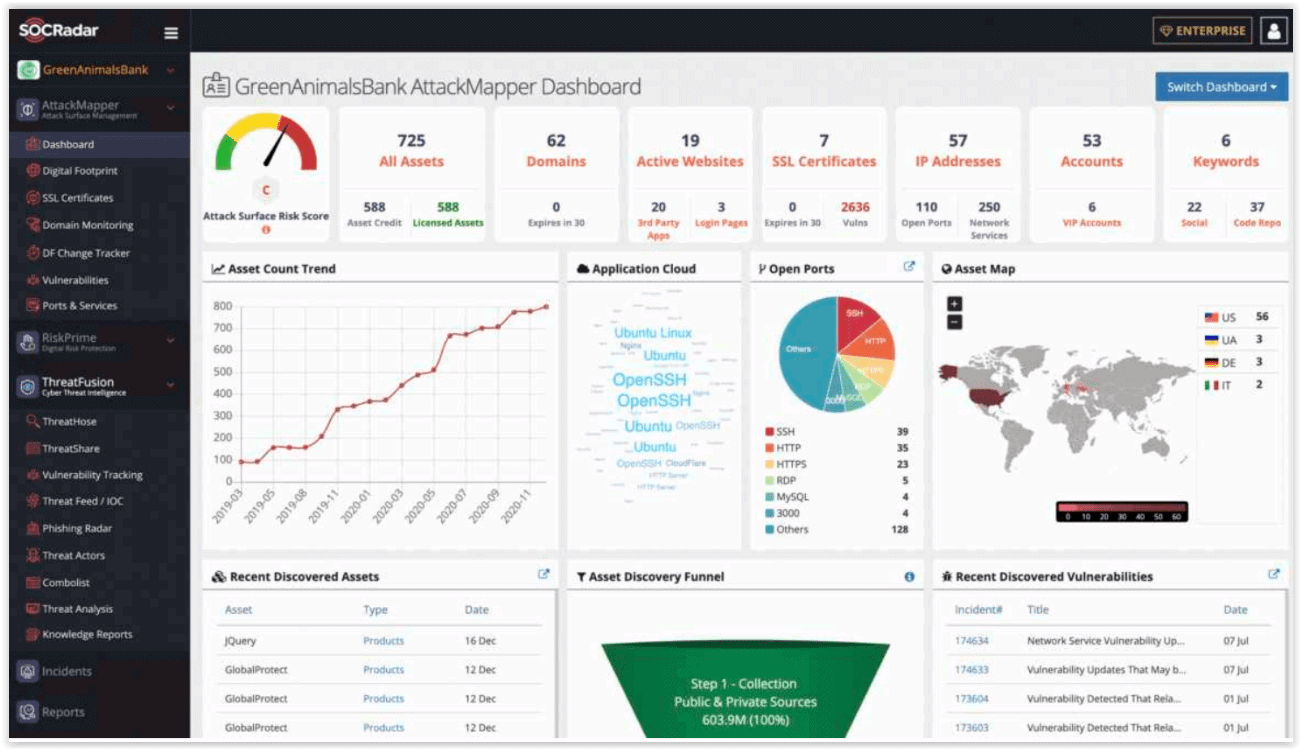The width and height of the screenshot is (1301, 750).
Task: Select Dashboard in the AttackMapper menu
Action: (x=60, y=144)
